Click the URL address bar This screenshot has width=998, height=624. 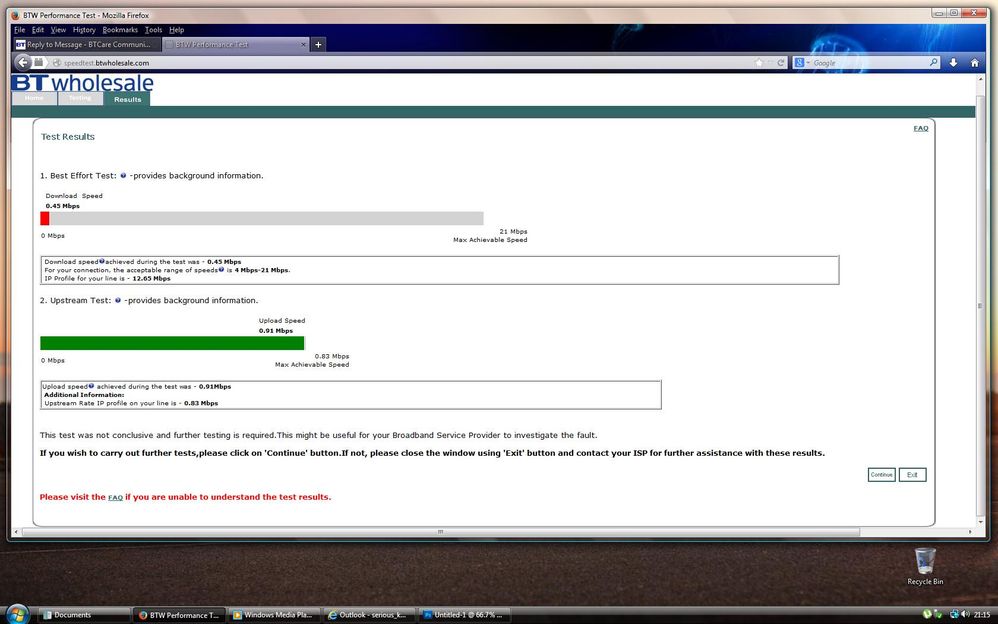[x=407, y=62]
